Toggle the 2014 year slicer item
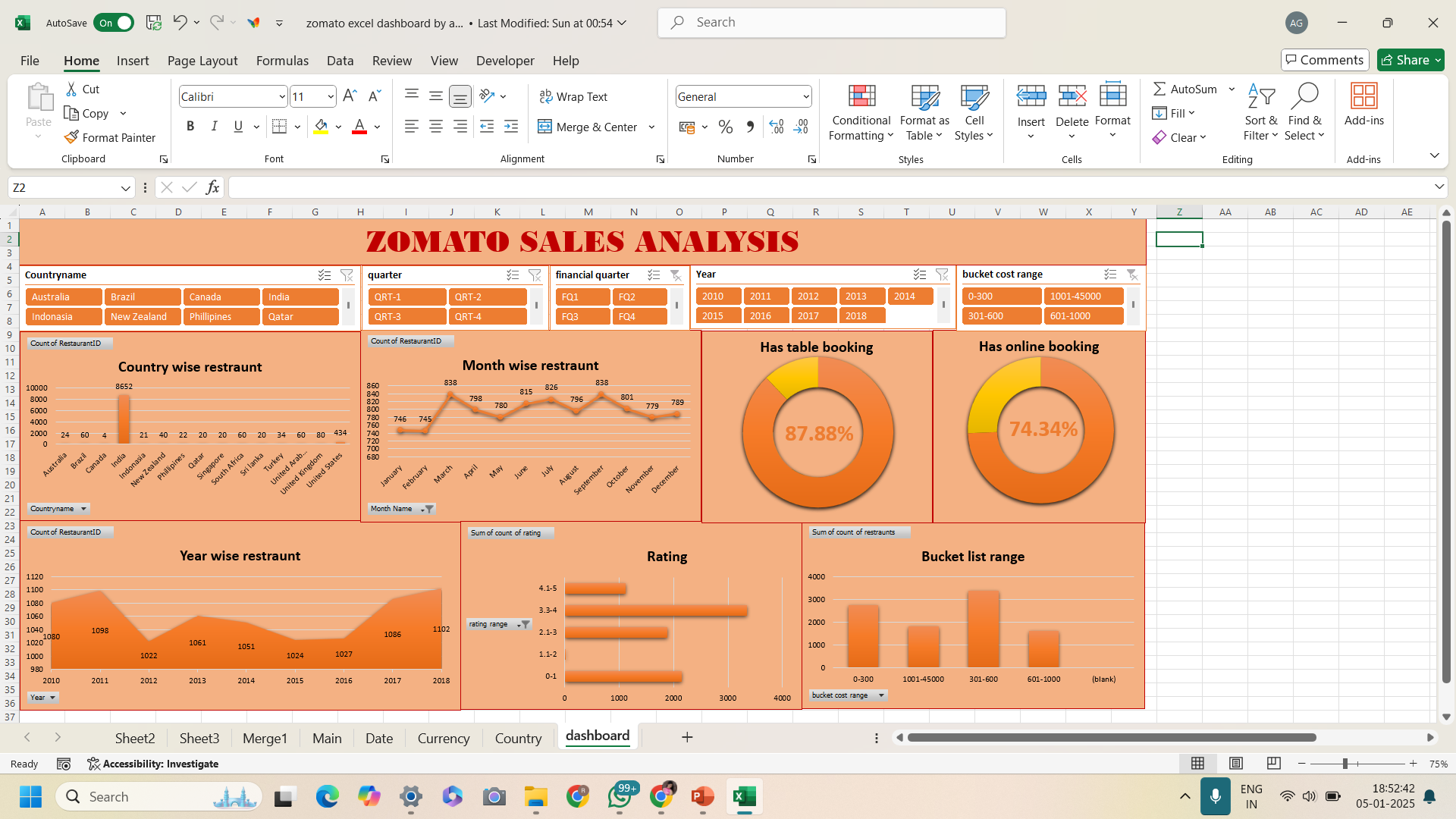The width and height of the screenshot is (1456, 819). pyautogui.click(x=910, y=297)
